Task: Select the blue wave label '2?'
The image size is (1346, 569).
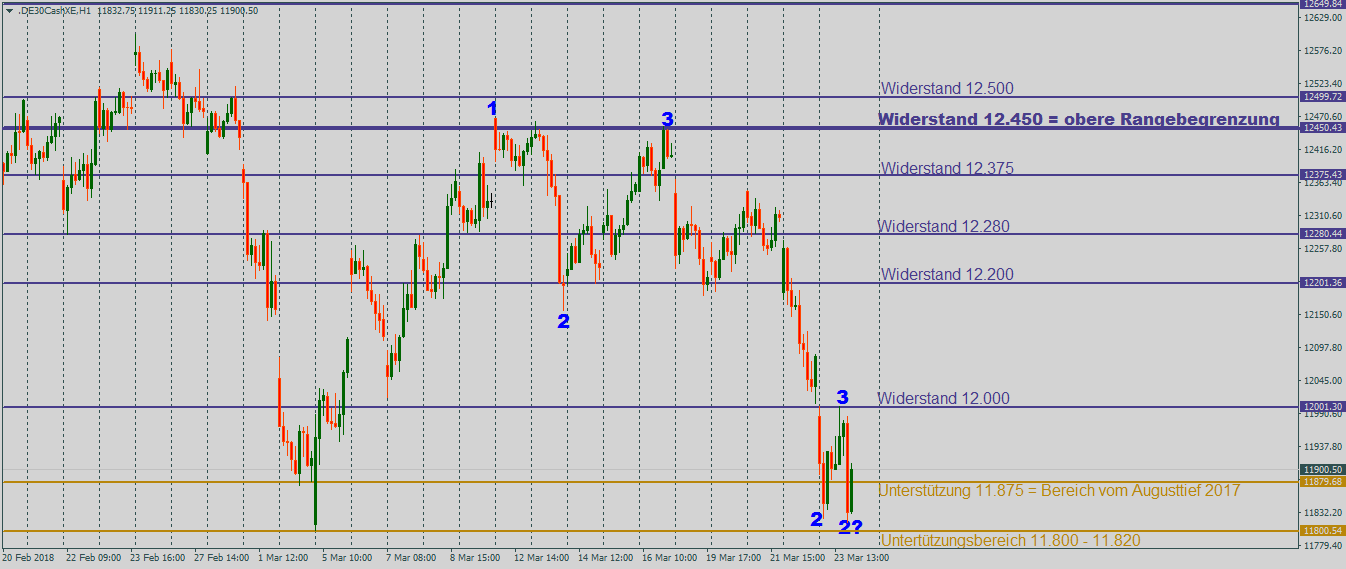Action: [850, 527]
